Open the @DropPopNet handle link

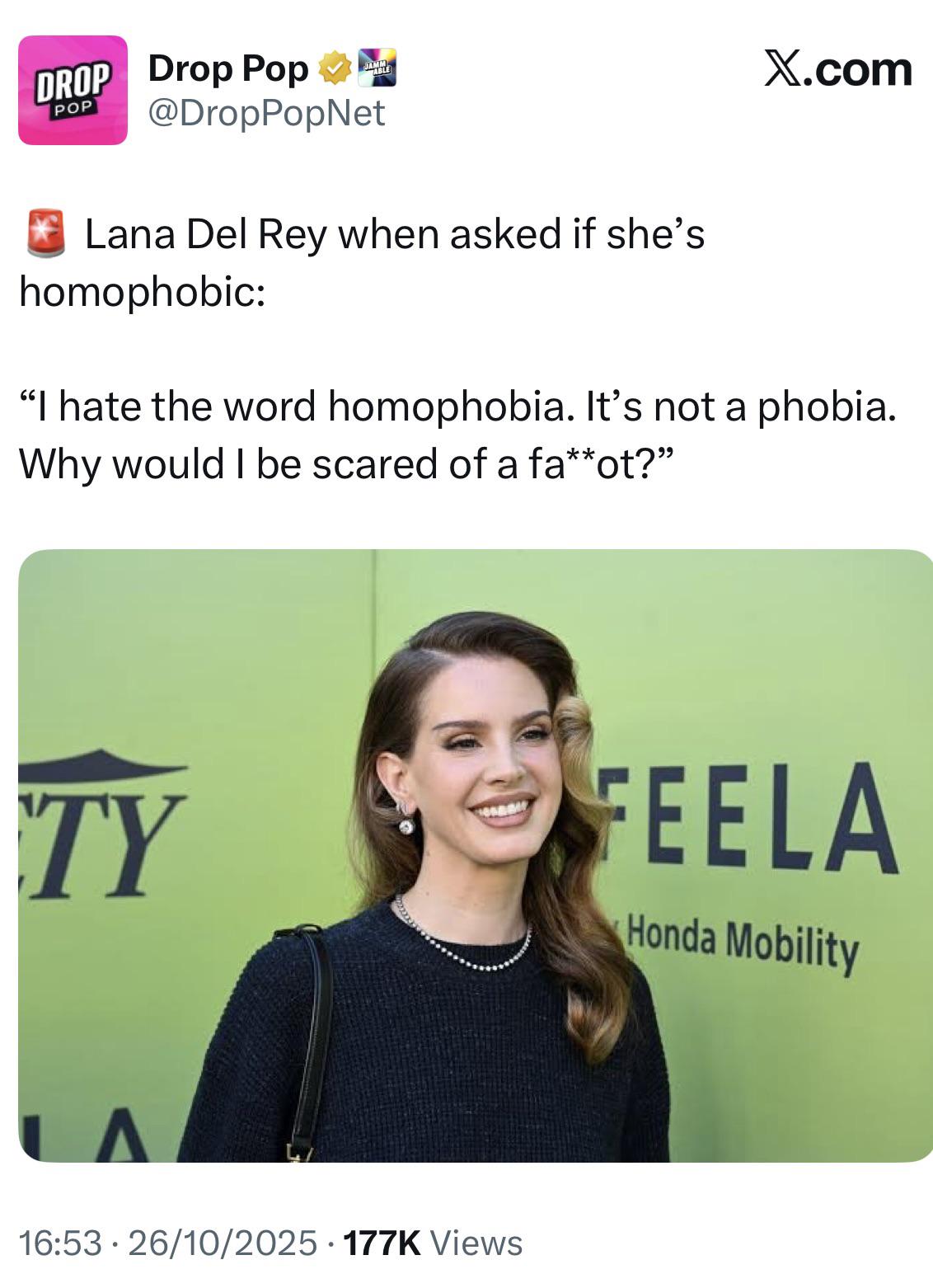click(x=265, y=113)
